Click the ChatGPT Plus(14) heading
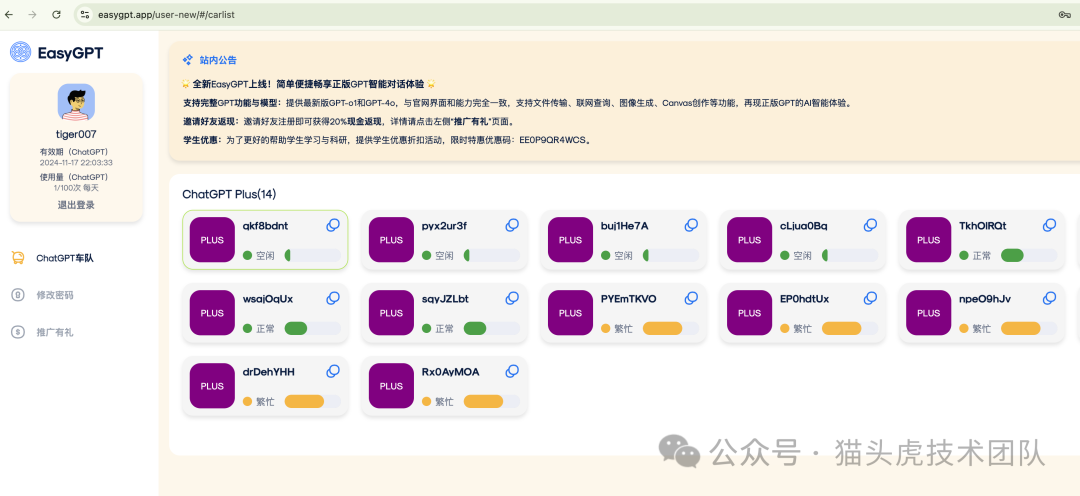This screenshot has height=496, width=1080. (229, 194)
